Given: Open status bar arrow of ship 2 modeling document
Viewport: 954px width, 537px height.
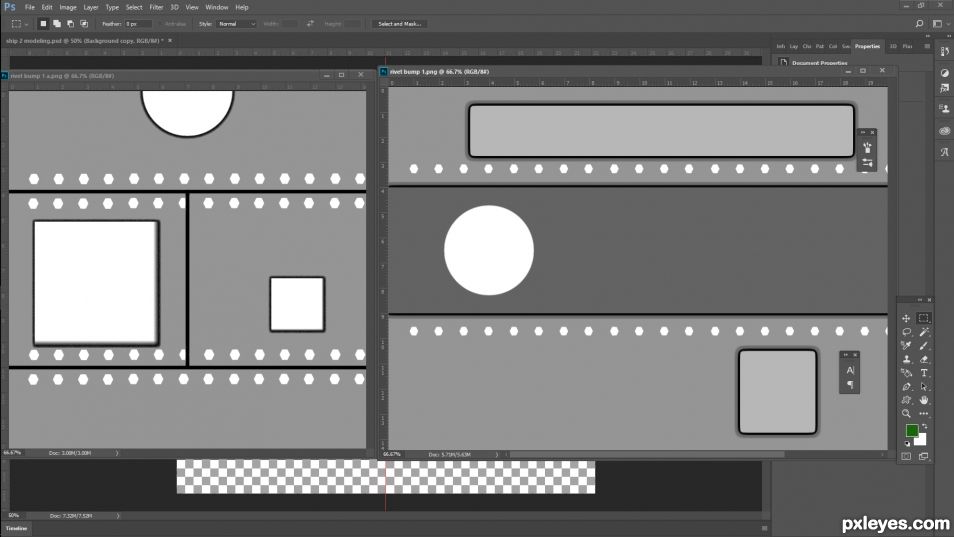Looking at the screenshot, I should 118,516.
